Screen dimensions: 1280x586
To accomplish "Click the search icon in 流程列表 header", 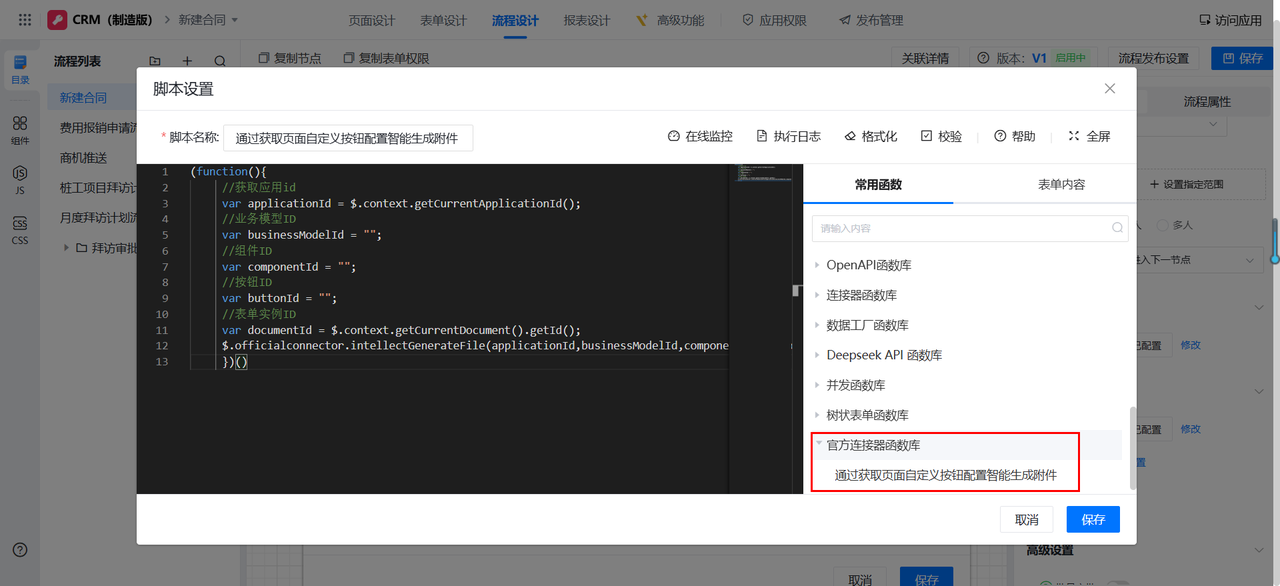I will point(220,62).
